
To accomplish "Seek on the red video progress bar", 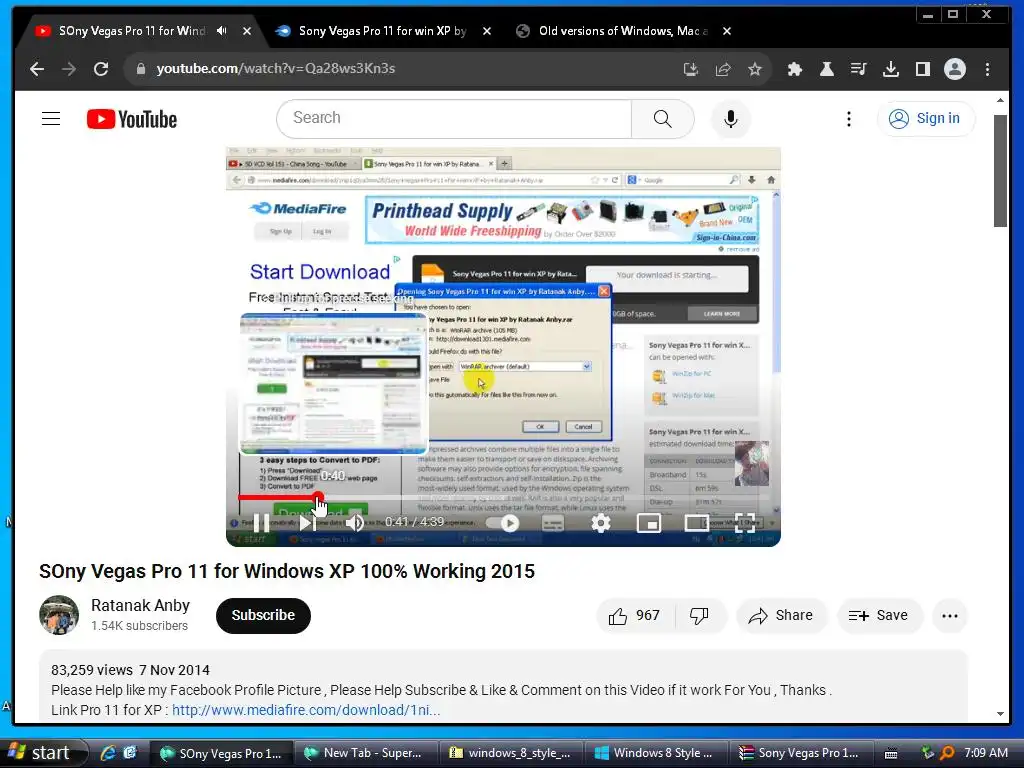I will pyautogui.click(x=503, y=498).
